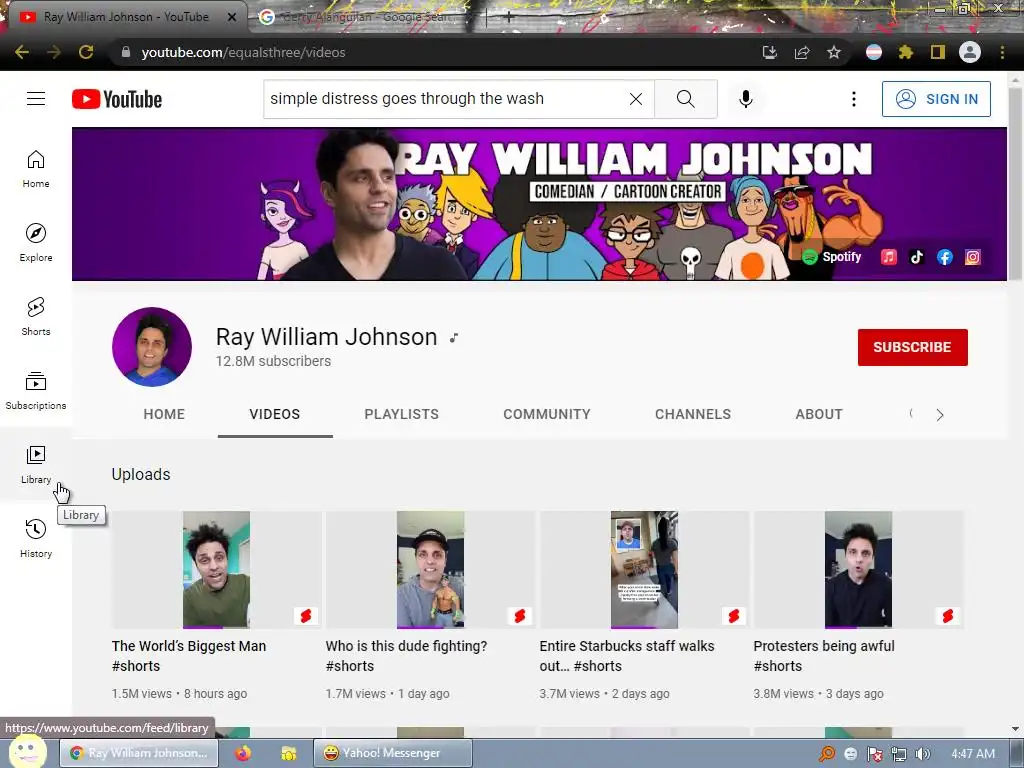Open the ABOUT tab
This screenshot has height=768, width=1024.
coord(819,414)
